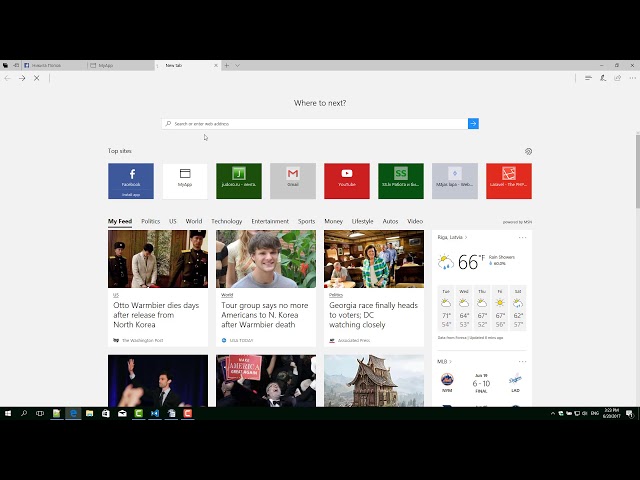The image size is (640, 480).
Task: Select the Politics feed tab
Action: coord(151,221)
